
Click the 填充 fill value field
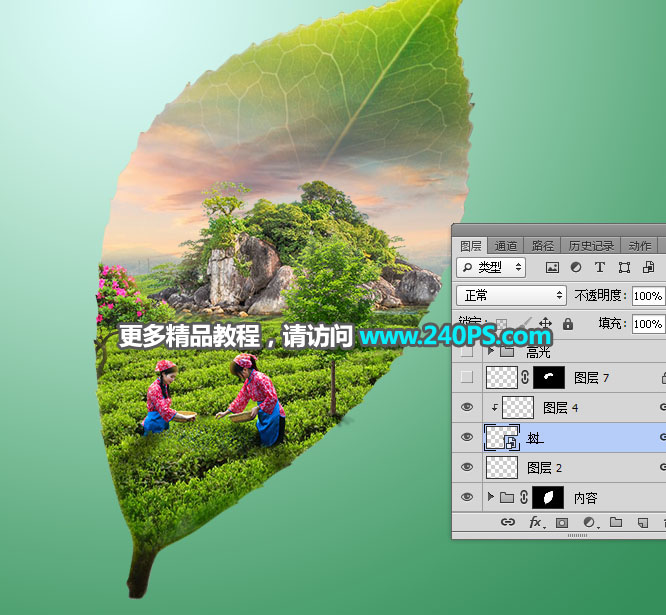click(648, 324)
